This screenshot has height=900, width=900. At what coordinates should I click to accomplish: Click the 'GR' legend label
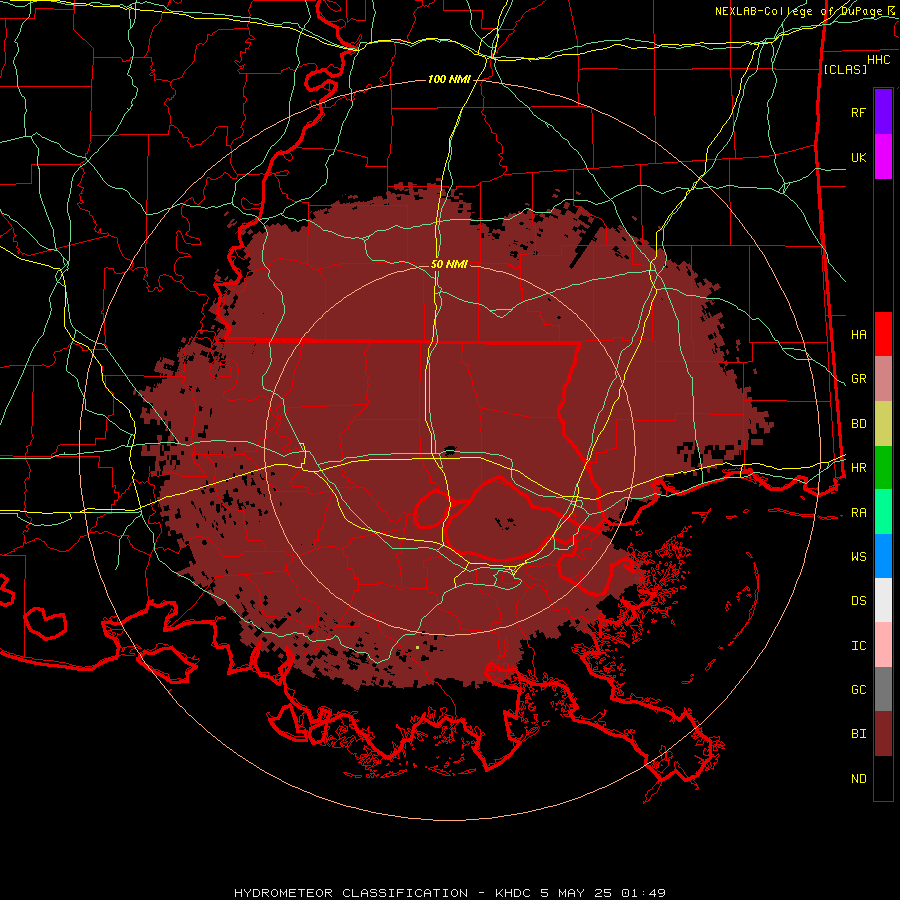pyautogui.click(x=859, y=379)
